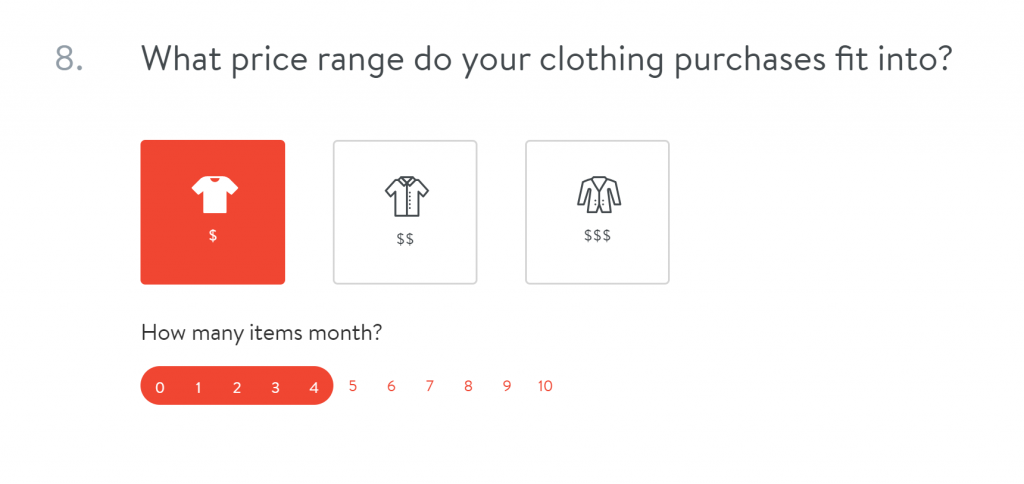Set items per month to 0
The height and width of the screenshot is (484, 1024).
tap(160, 388)
